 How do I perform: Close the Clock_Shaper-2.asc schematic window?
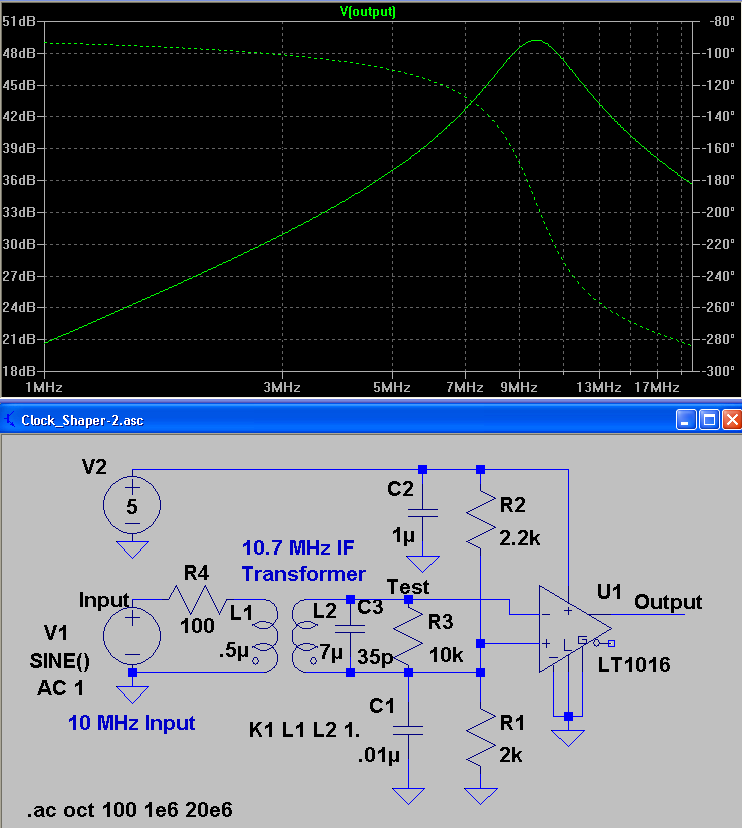tap(731, 420)
